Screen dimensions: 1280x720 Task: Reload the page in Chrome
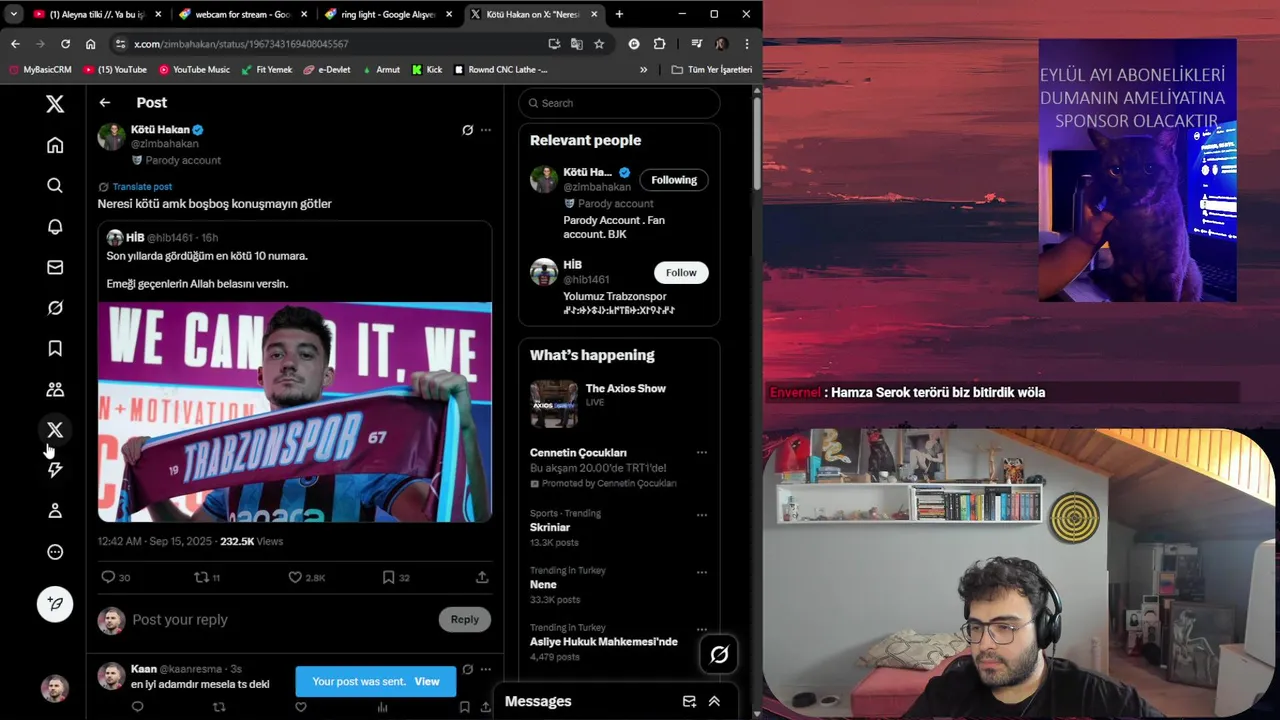(x=65, y=44)
